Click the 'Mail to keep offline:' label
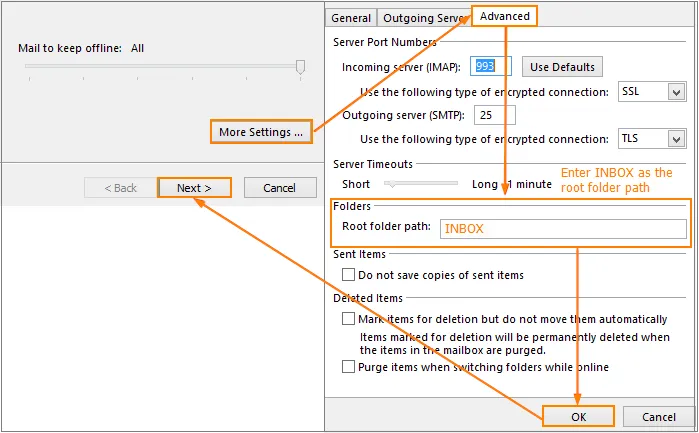The width and height of the screenshot is (699, 433). point(70,48)
